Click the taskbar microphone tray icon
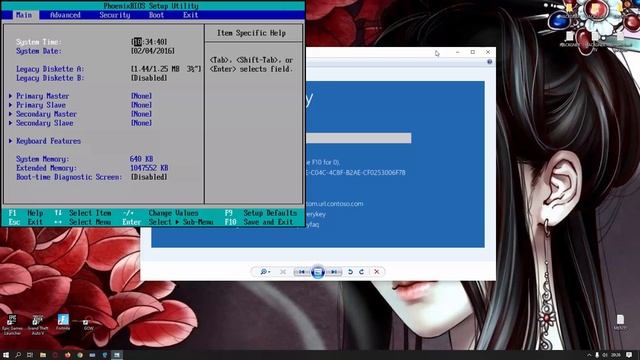Screen dimensions: 640x360 [x=597, y=355]
